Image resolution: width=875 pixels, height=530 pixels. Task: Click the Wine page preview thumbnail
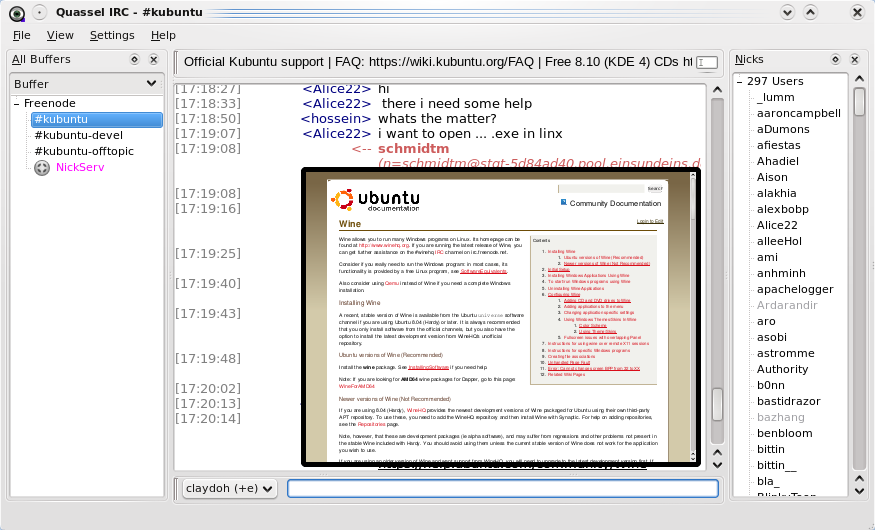coord(501,317)
